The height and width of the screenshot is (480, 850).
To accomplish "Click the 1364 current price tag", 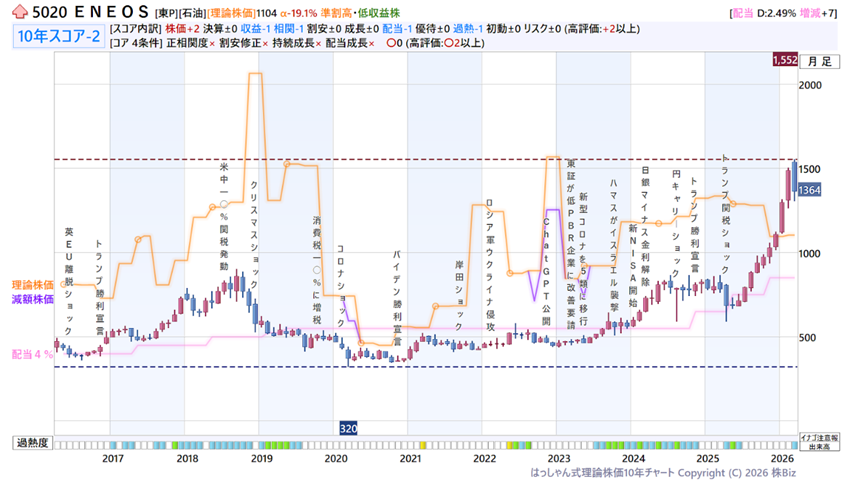I will [x=811, y=189].
